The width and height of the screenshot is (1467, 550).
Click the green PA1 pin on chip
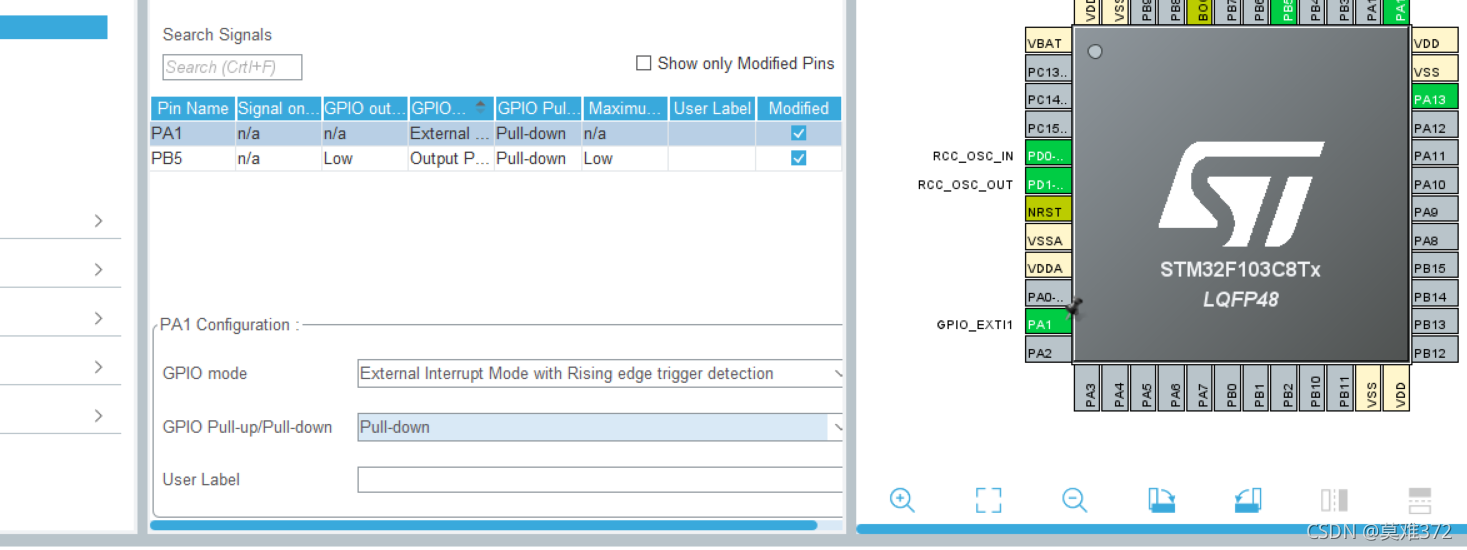click(x=1049, y=324)
